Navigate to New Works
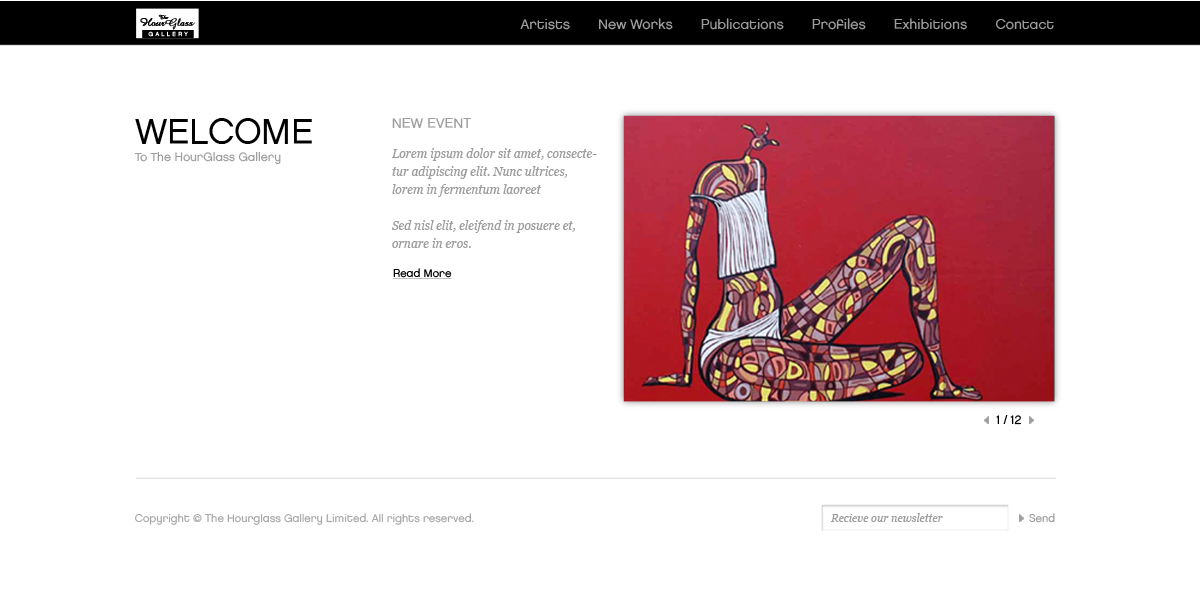1200x590 pixels. point(635,24)
